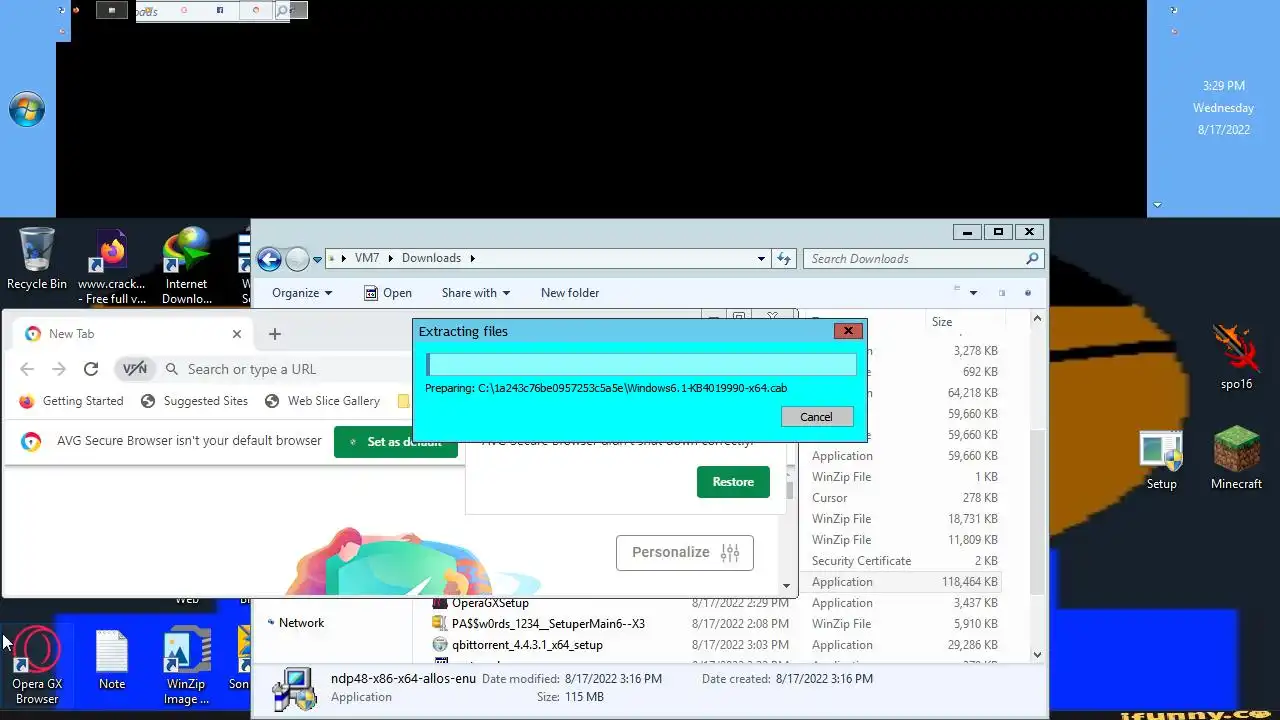Viewport: 1280px width, 720px height.
Task: Go back in the Explorer window
Action: [269, 259]
